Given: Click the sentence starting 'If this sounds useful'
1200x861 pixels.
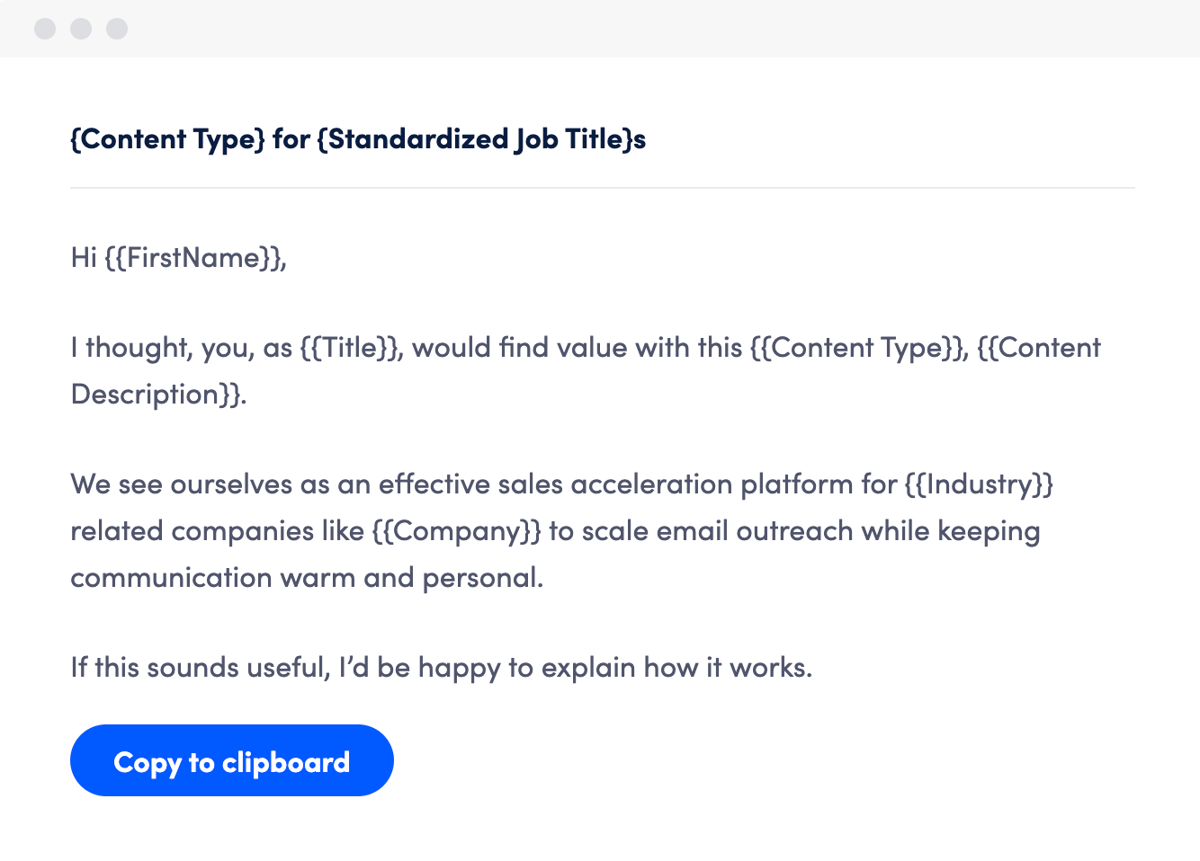Looking at the screenshot, I should click(441, 667).
